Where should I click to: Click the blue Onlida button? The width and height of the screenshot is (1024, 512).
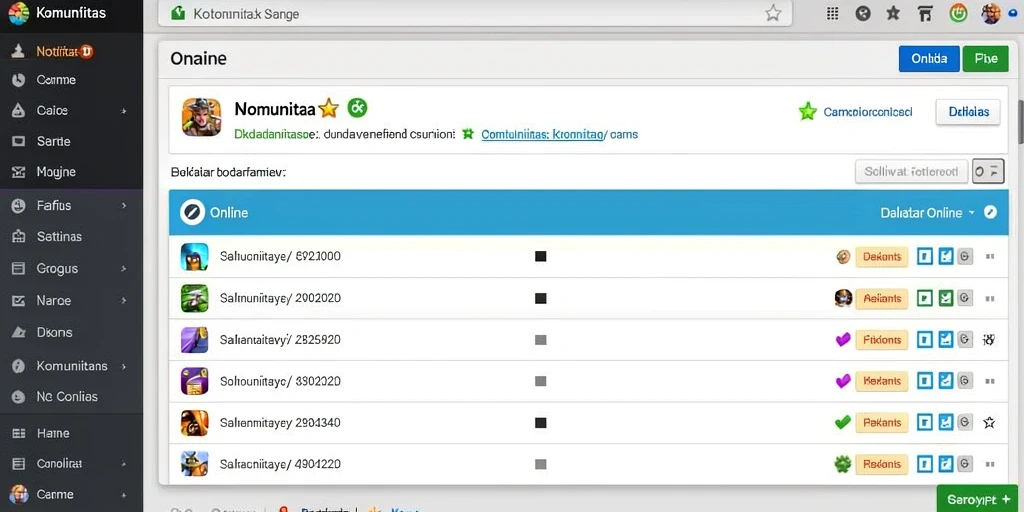coord(929,59)
